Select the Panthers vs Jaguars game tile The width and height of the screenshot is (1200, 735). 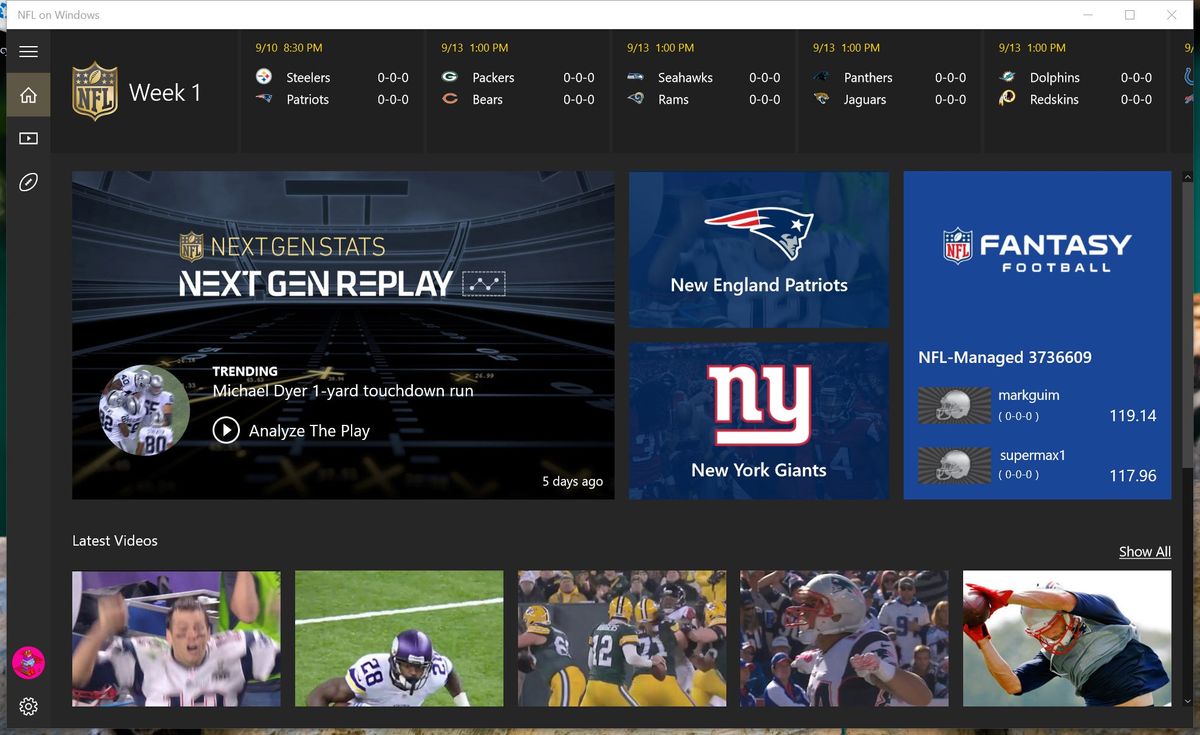coord(888,88)
